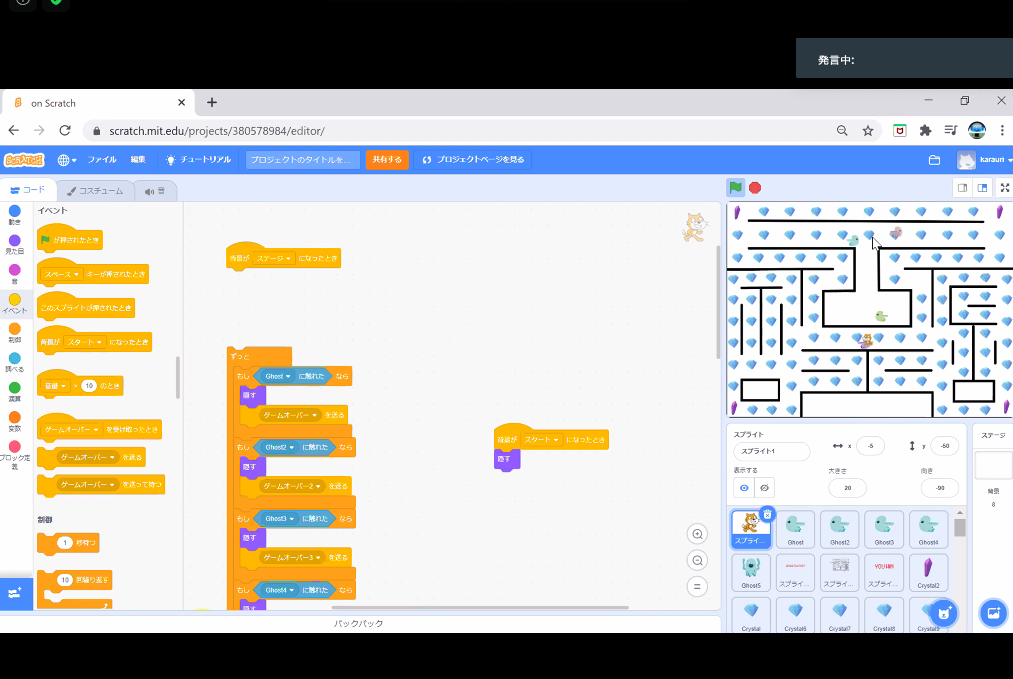Select the ブロック定義 (My Blocks) category
1013x679 pixels.
[15, 455]
